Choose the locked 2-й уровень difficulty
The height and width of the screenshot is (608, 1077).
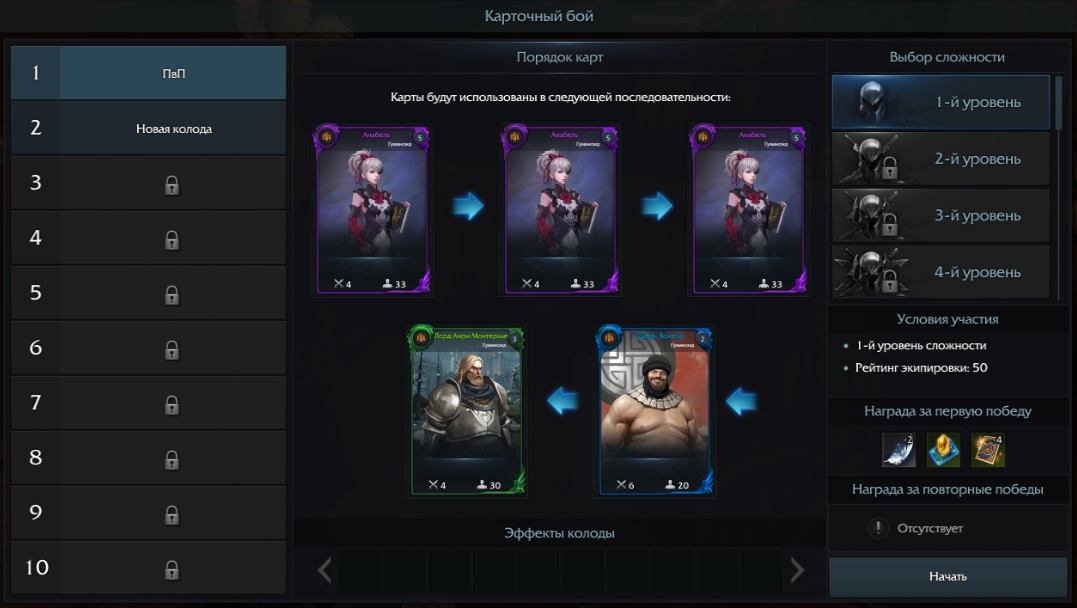click(940, 159)
